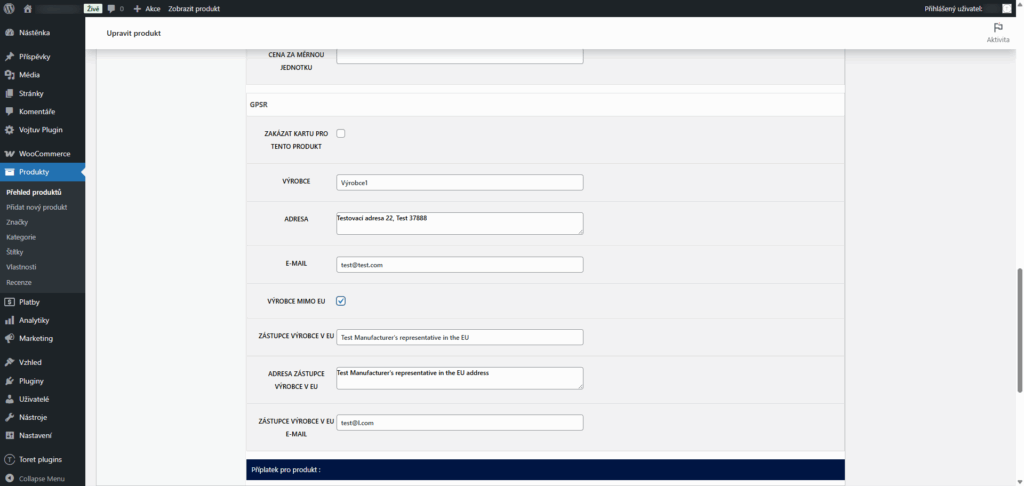Untick the 'Výrobce mimo EU' checkbox

point(341,301)
